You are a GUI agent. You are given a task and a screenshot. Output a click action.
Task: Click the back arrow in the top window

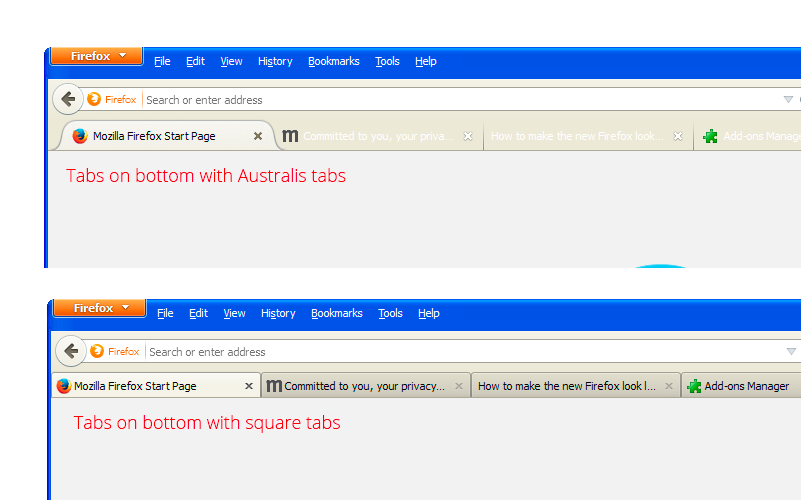(x=68, y=99)
